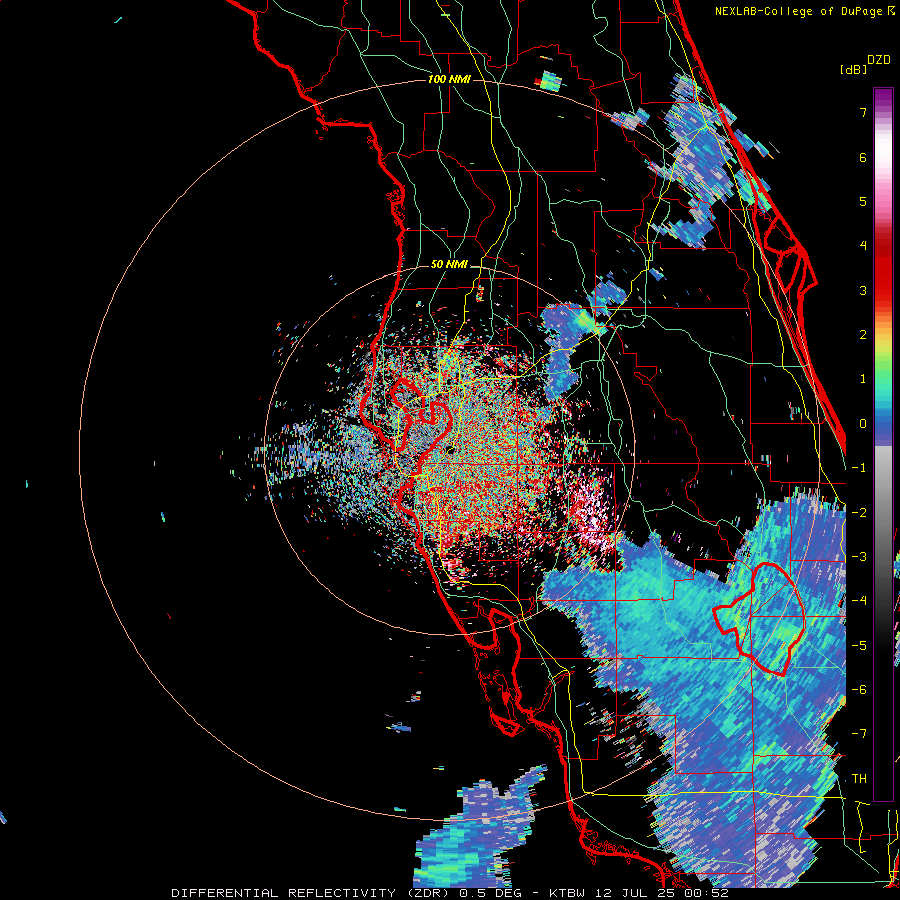900x900 pixels.
Task: Click the 4 value on the color scale
Action: tap(863, 246)
